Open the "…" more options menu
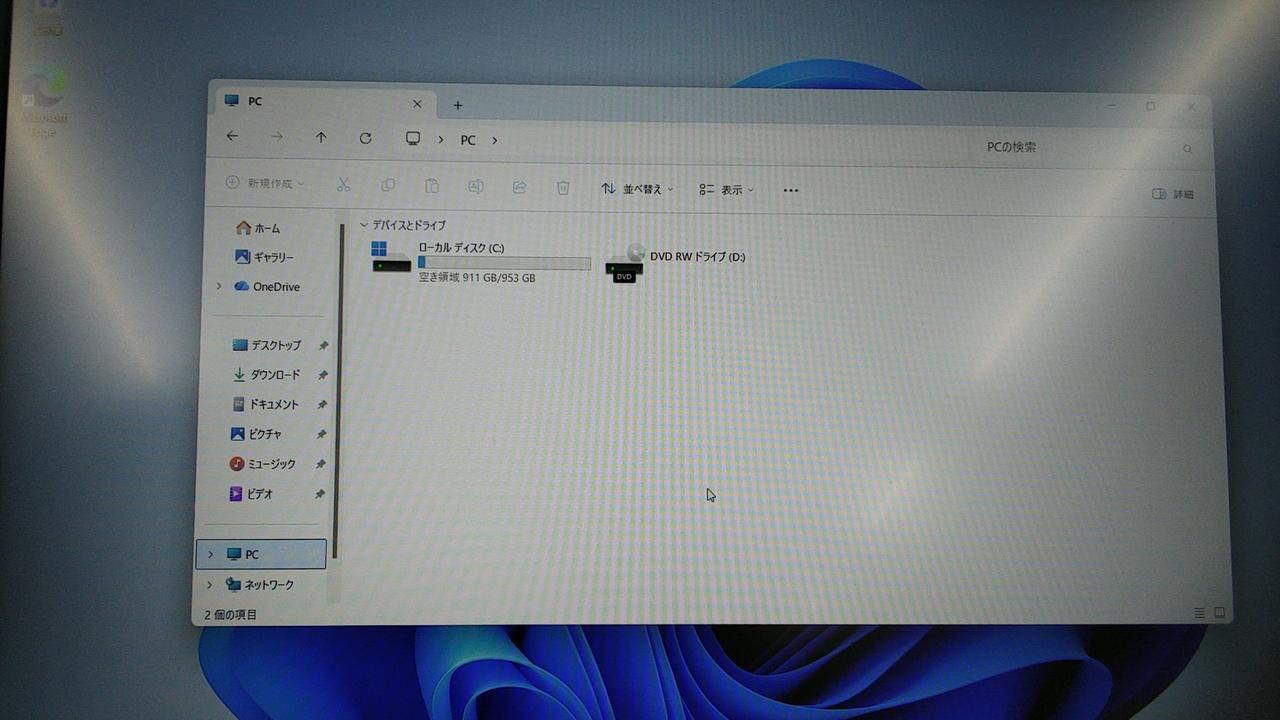 (x=790, y=190)
